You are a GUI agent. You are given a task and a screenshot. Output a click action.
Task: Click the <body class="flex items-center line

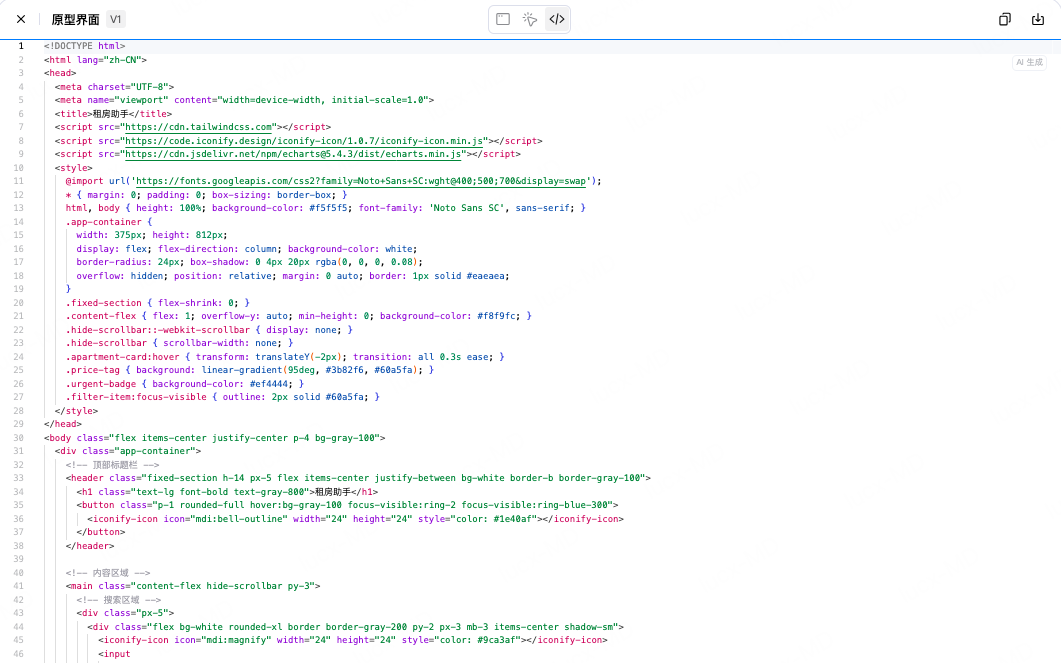[215, 438]
